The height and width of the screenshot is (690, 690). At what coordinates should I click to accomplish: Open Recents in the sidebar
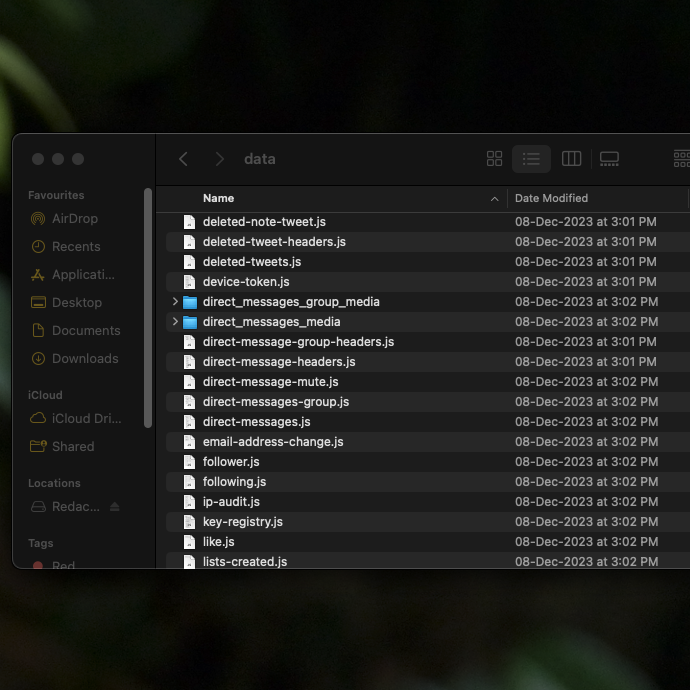pos(75,247)
